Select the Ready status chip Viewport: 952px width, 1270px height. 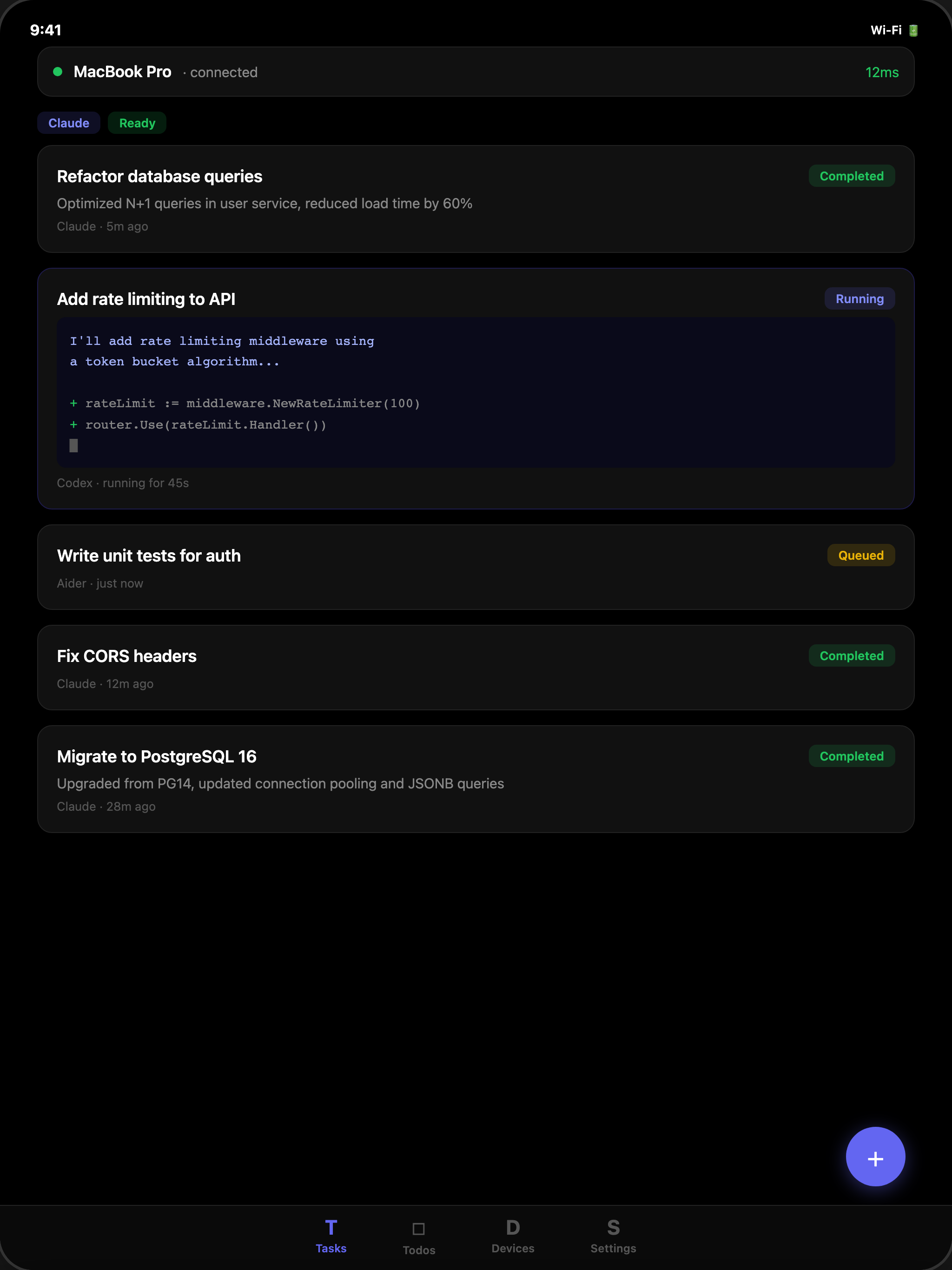click(x=137, y=123)
